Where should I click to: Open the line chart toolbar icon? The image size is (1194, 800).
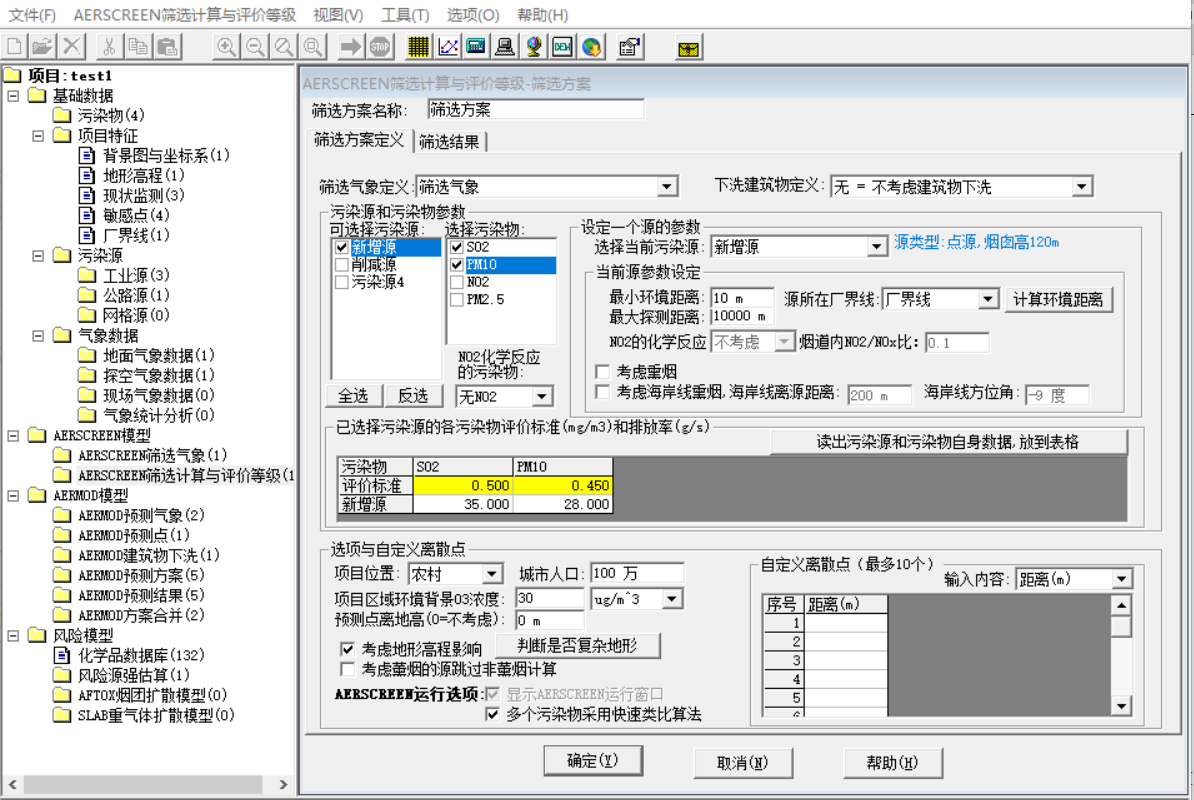[x=448, y=46]
